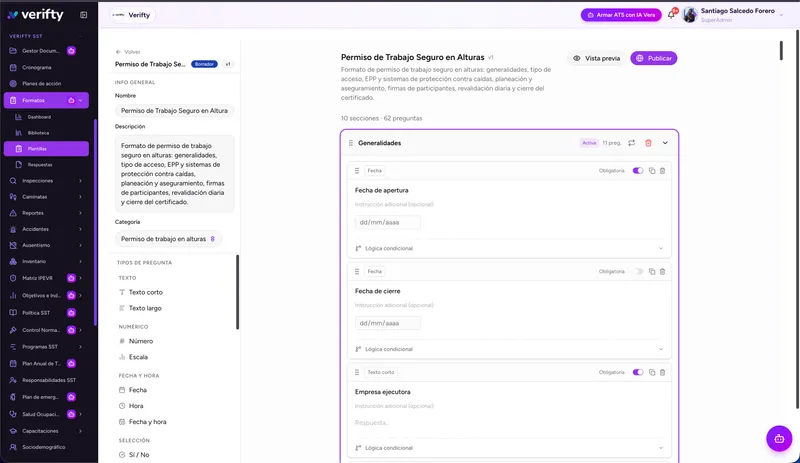Duplicate the Empresa ejecutora question
The width and height of the screenshot is (800, 463).
click(652, 372)
